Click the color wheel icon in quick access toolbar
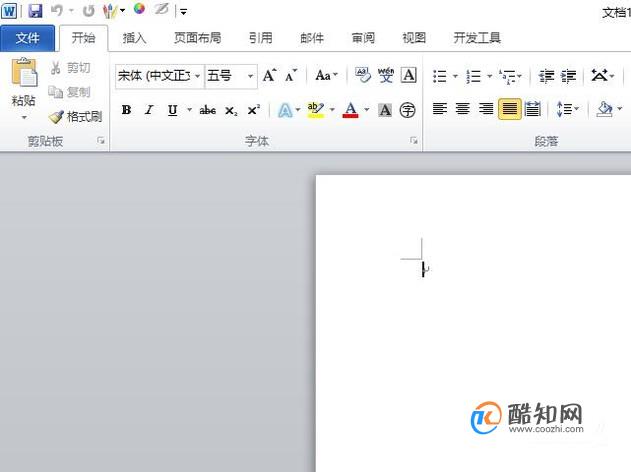This screenshot has width=631, height=472. click(x=139, y=9)
